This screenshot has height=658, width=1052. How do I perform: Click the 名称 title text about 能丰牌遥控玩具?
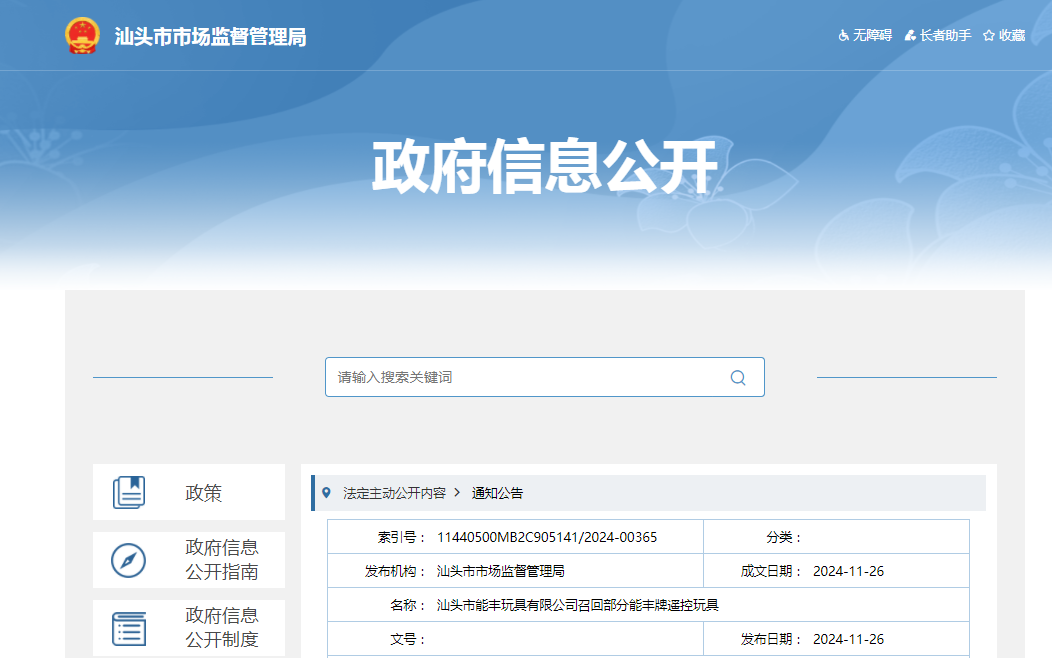click(x=578, y=605)
